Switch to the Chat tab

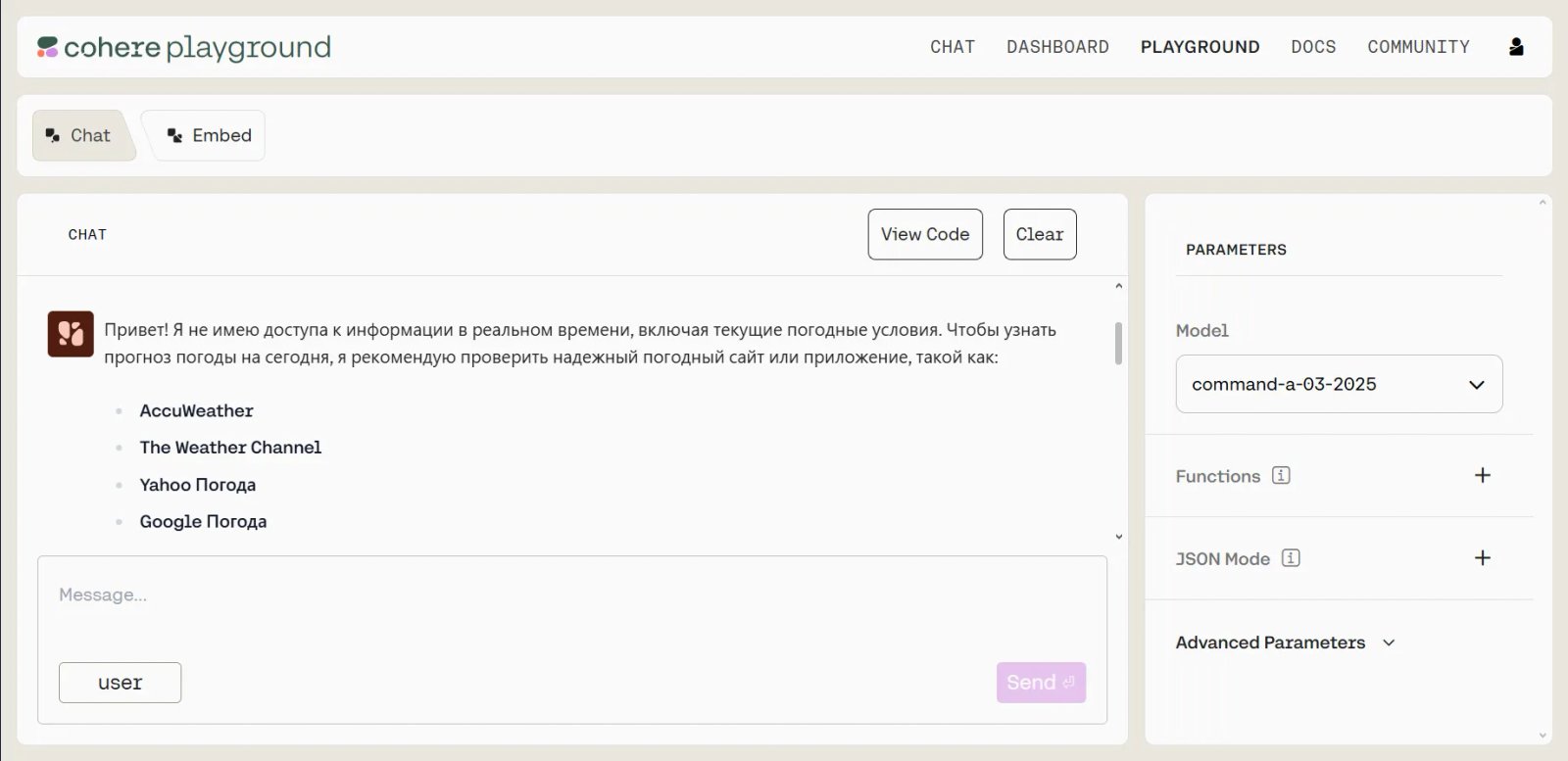pyautogui.click(x=82, y=135)
